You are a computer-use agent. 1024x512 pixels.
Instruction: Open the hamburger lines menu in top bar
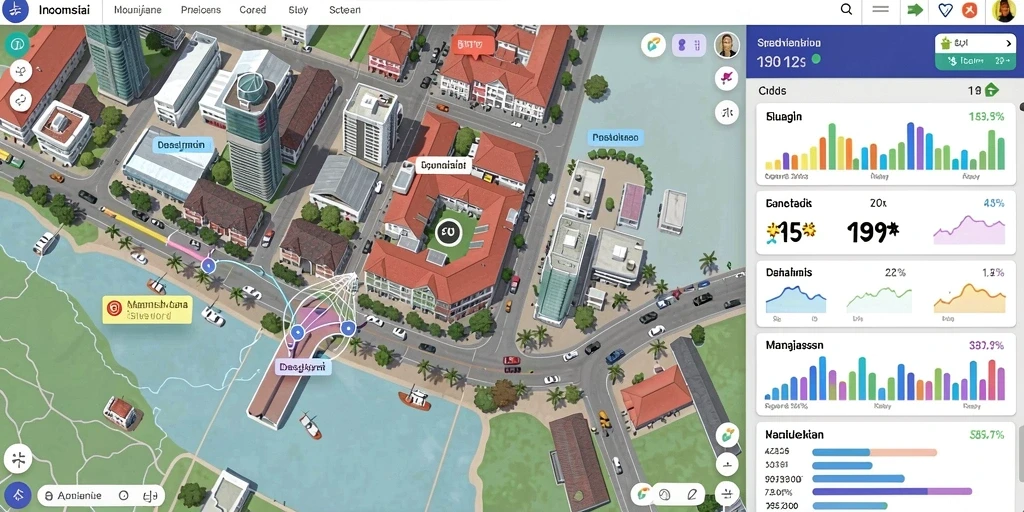click(881, 10)
